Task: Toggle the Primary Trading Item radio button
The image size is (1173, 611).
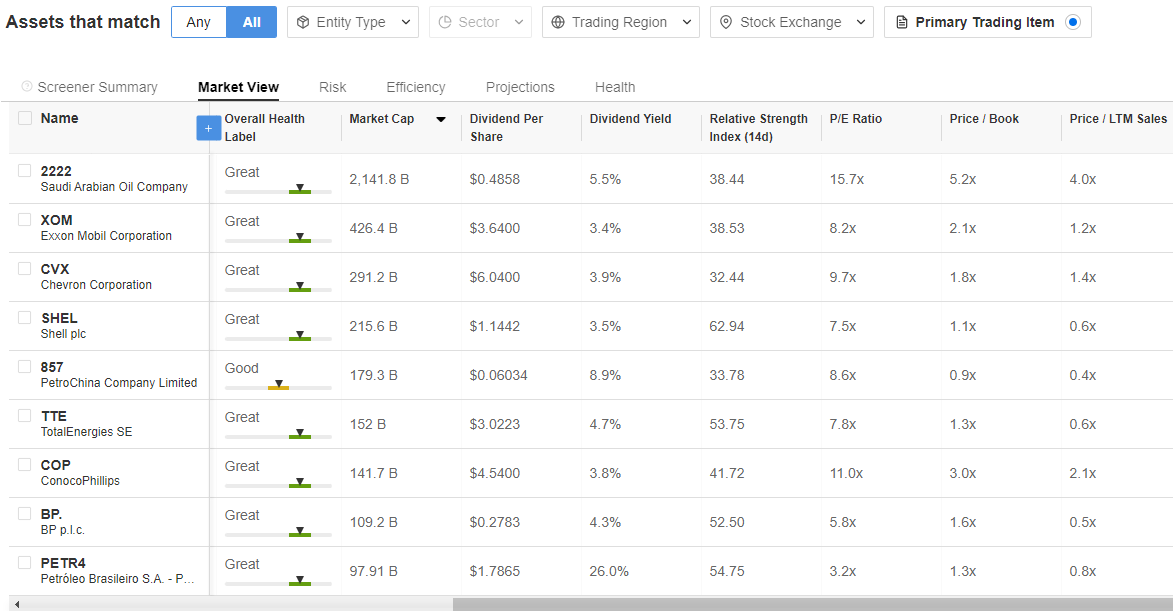Action: pyautogui.click(x=1073, y=22)
